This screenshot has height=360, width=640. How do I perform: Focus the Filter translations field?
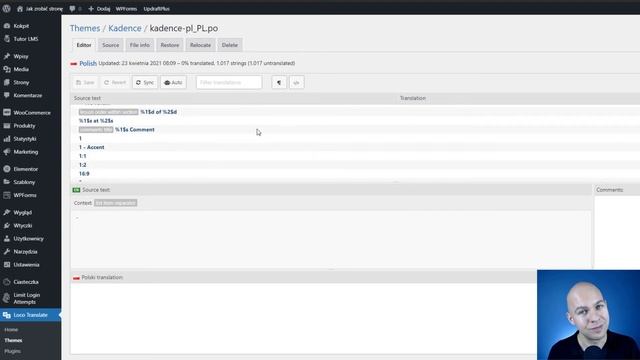point(229,82)
